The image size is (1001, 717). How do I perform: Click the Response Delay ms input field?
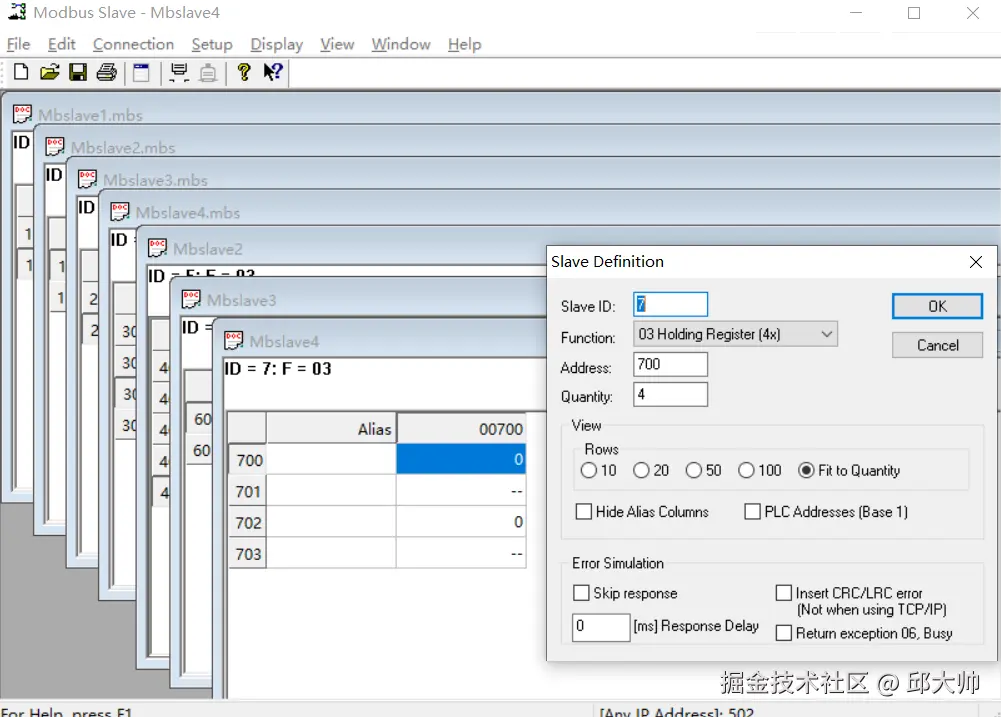[x=601, y=626]
